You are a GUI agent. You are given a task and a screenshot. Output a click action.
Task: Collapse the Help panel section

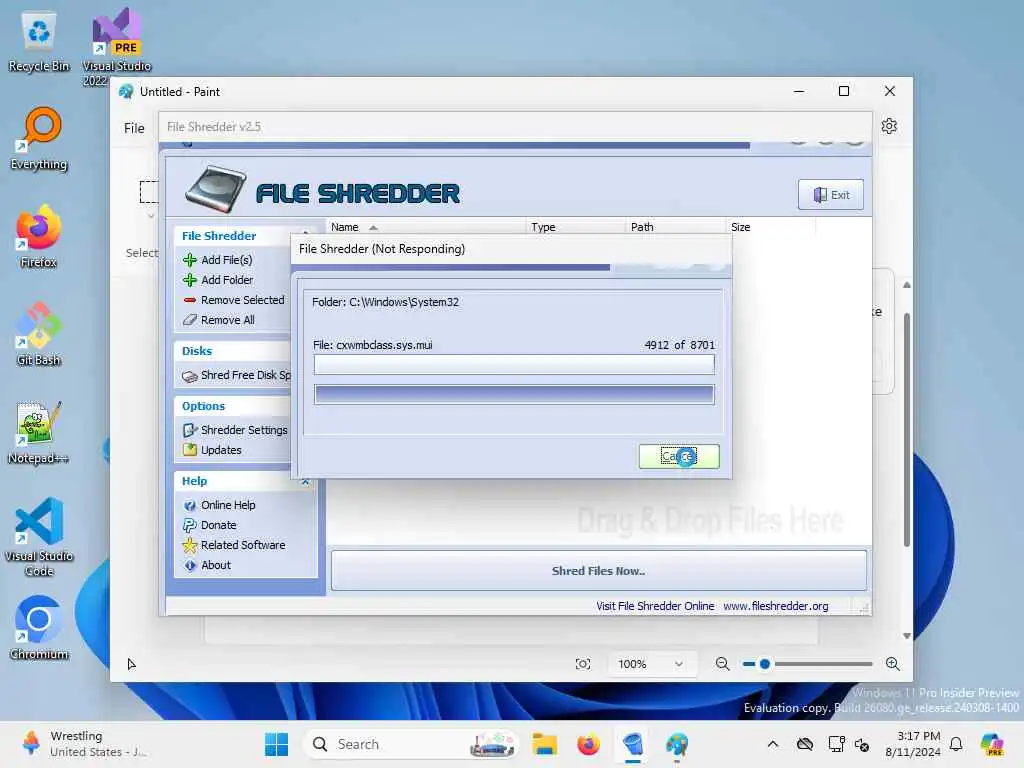[x=305, y=482]
